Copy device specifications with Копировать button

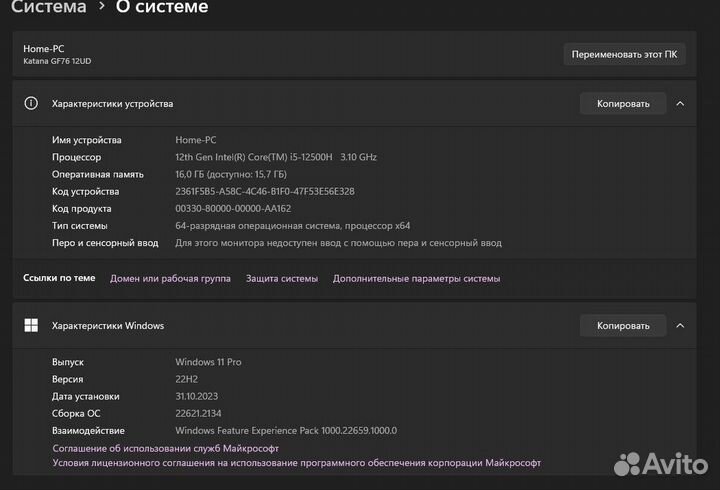[x=623, y=104]
